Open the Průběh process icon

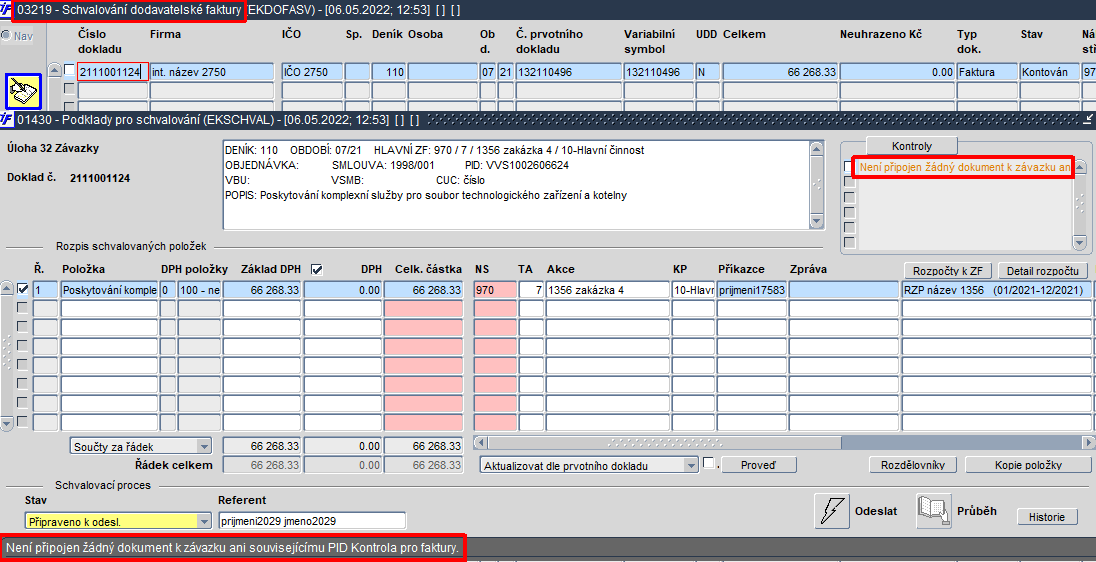[933, 511]
